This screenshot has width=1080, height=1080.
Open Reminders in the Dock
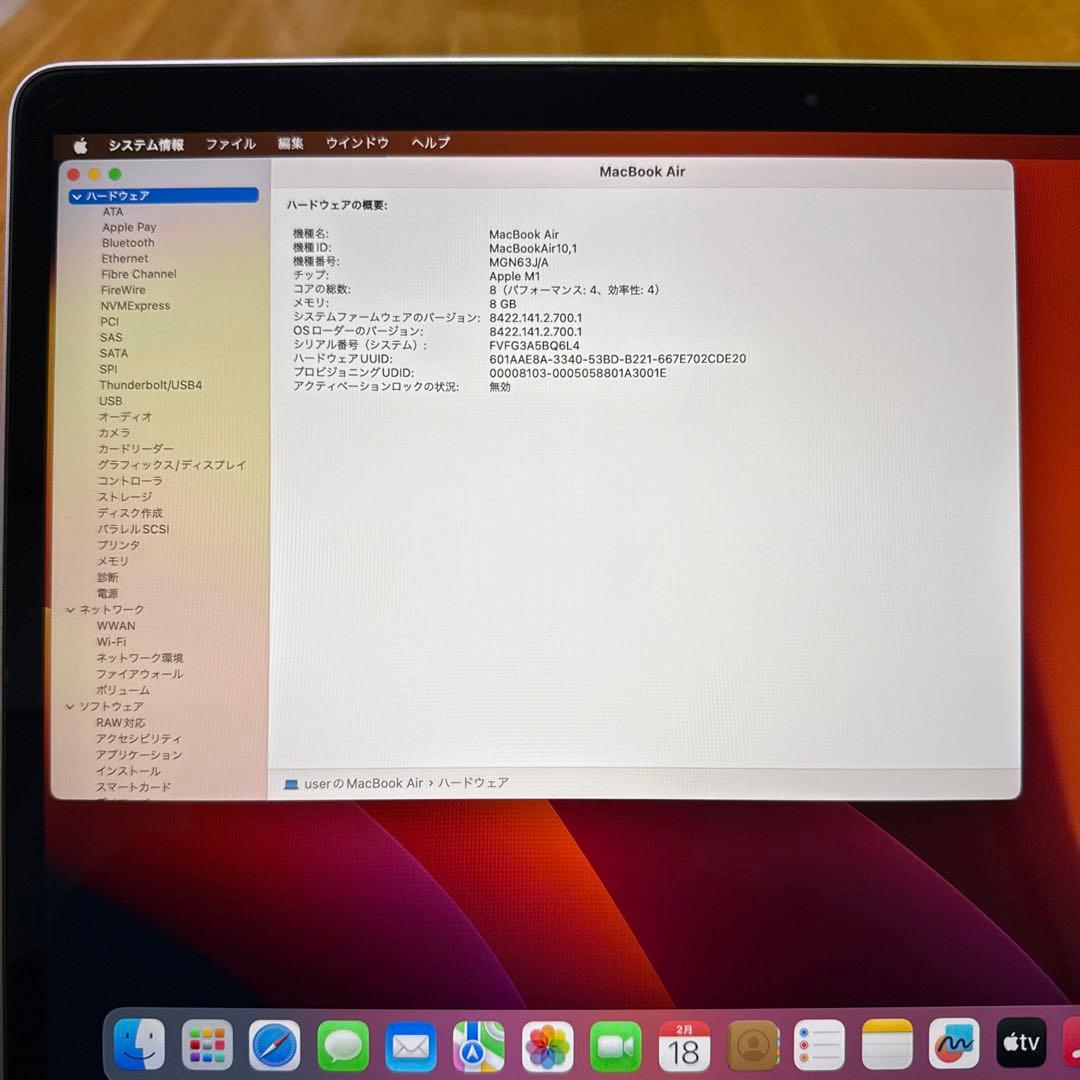tap(819, 1045)
